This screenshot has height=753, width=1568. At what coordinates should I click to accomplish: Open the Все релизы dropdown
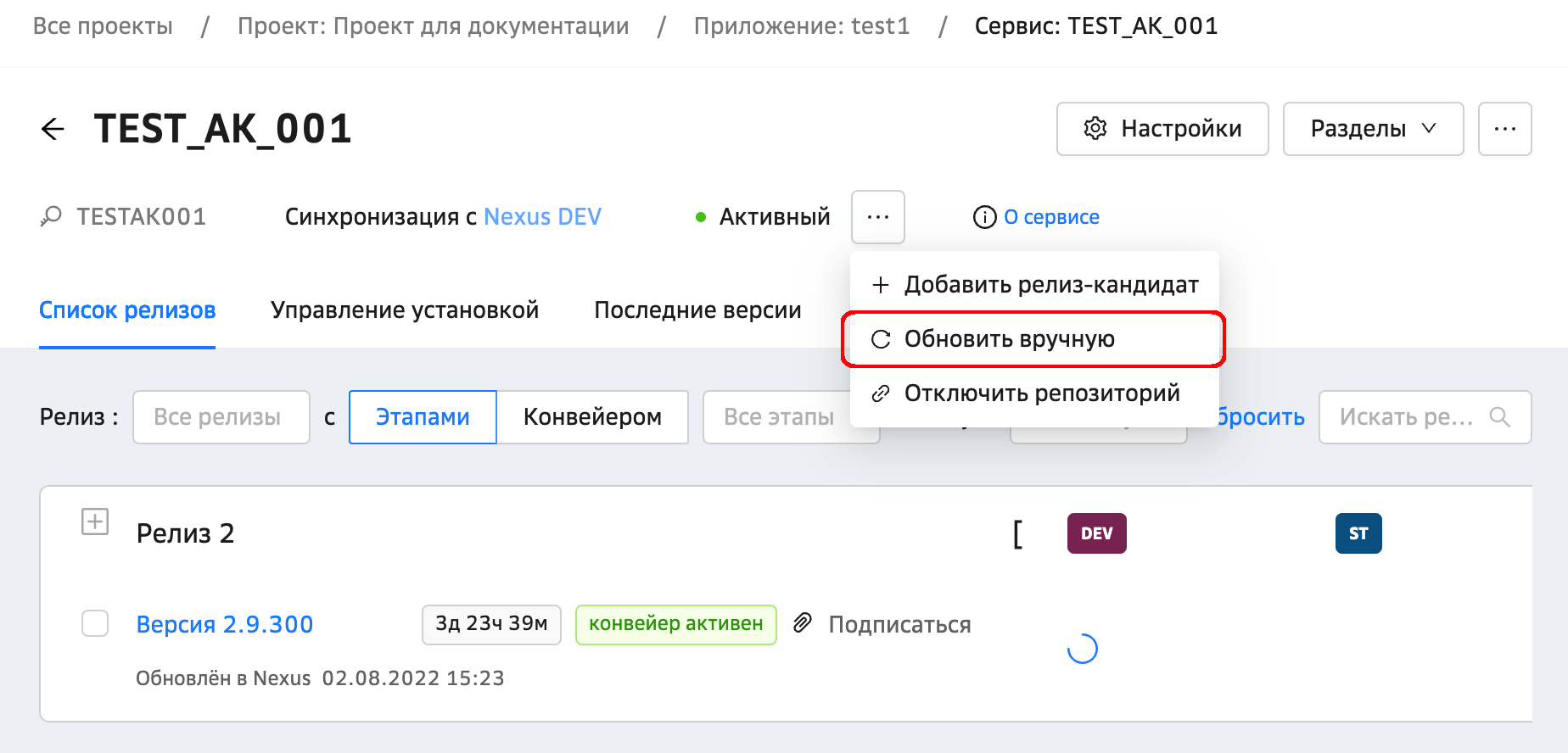[221, 417]
